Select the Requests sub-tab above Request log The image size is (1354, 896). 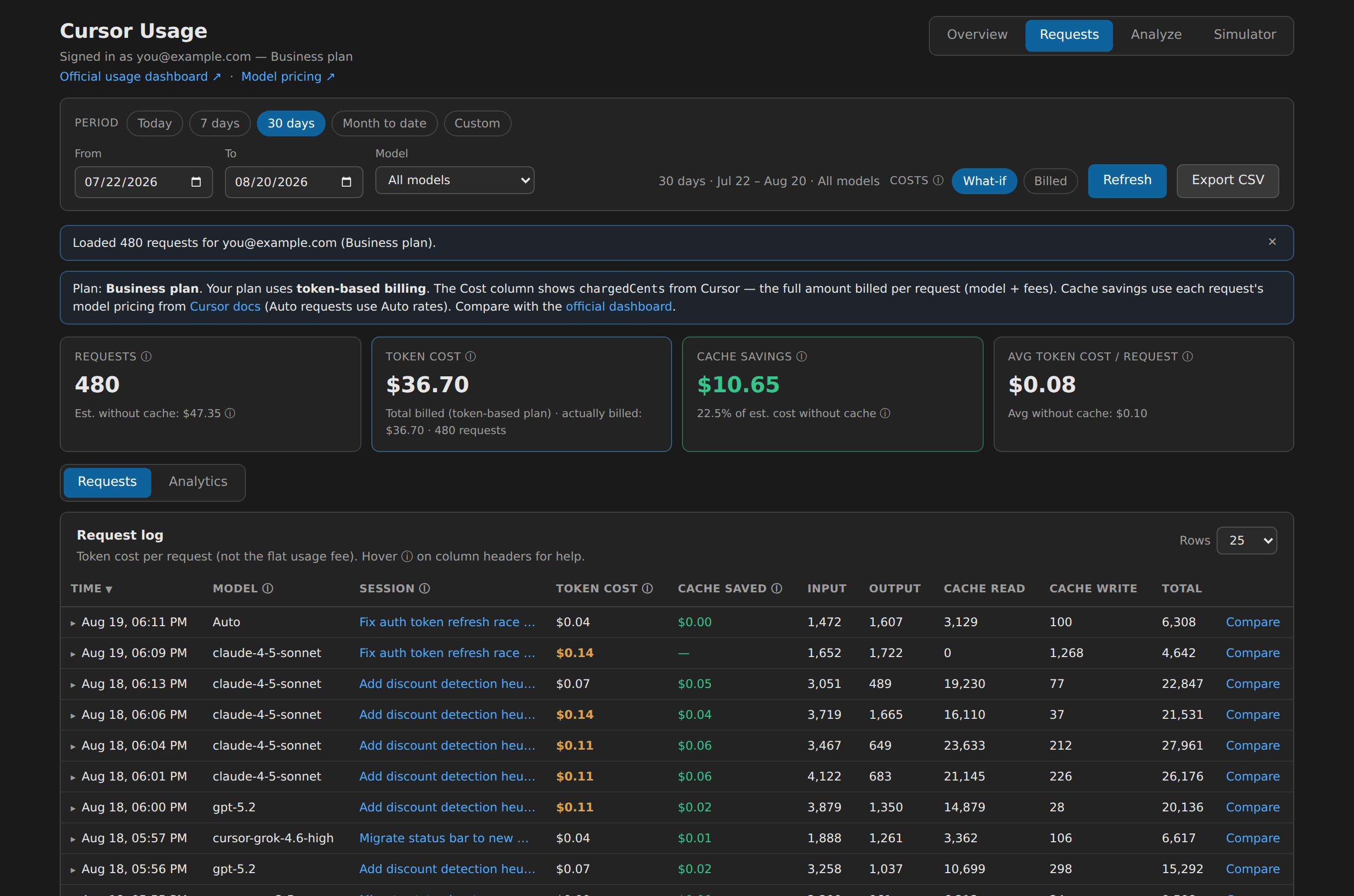tap(107, 482)
